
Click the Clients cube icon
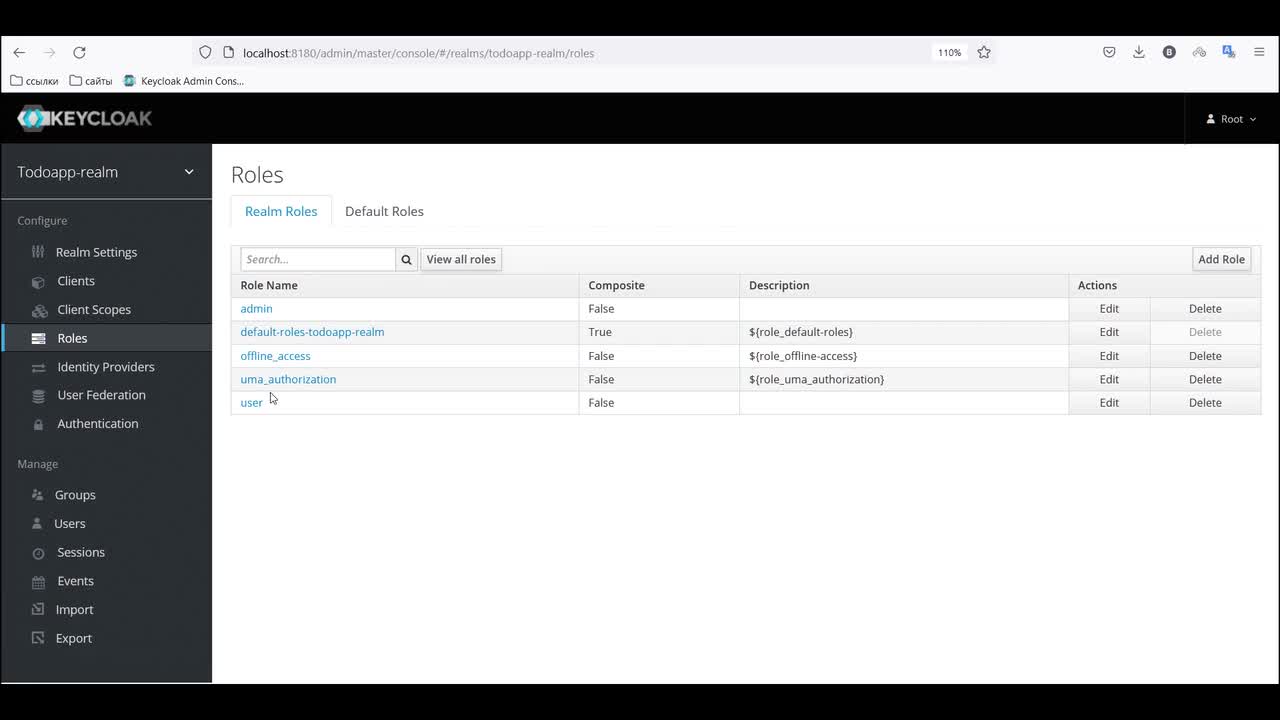point(38,281)
